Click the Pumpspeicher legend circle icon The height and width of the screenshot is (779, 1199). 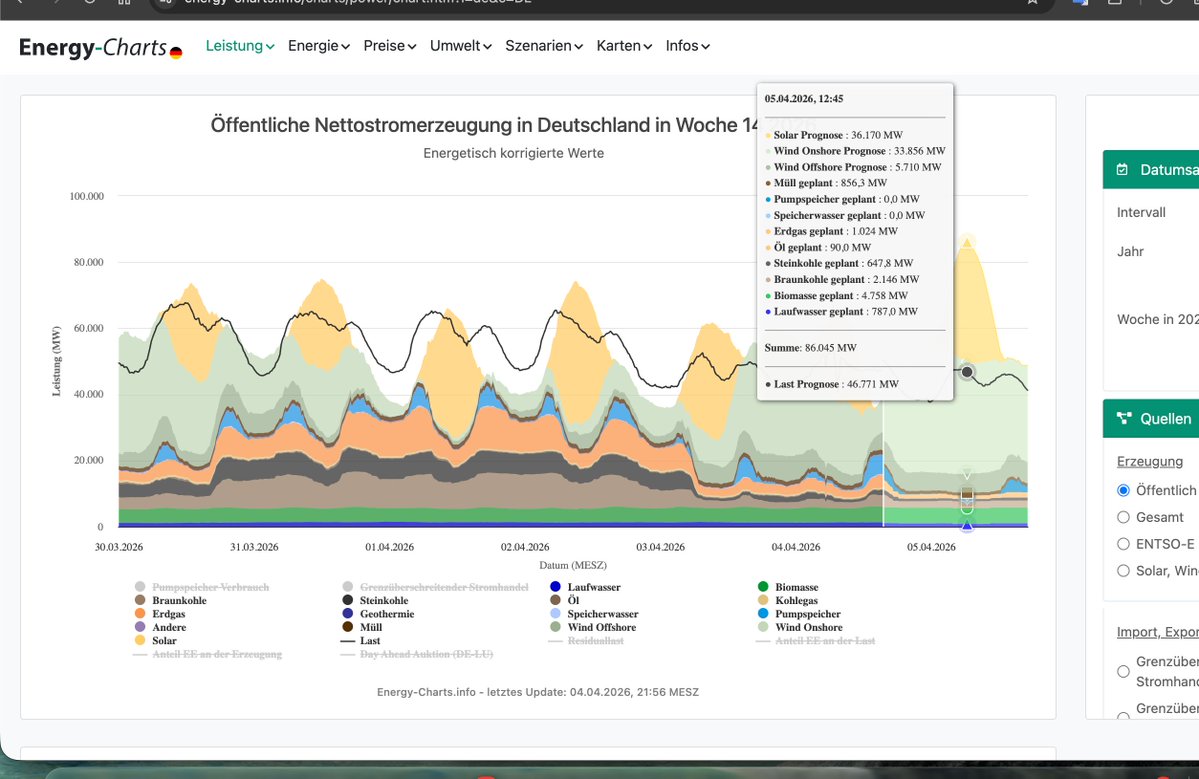coord(763,614)
